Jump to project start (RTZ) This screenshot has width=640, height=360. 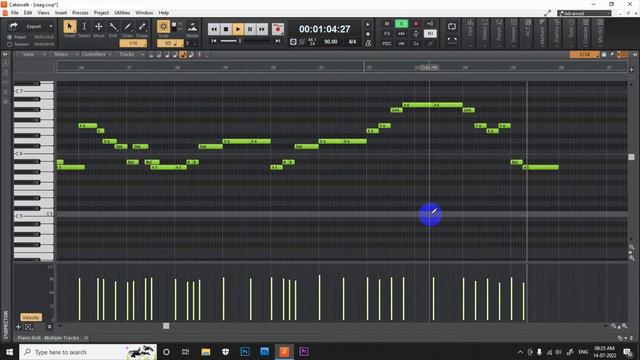coord(213,41)
